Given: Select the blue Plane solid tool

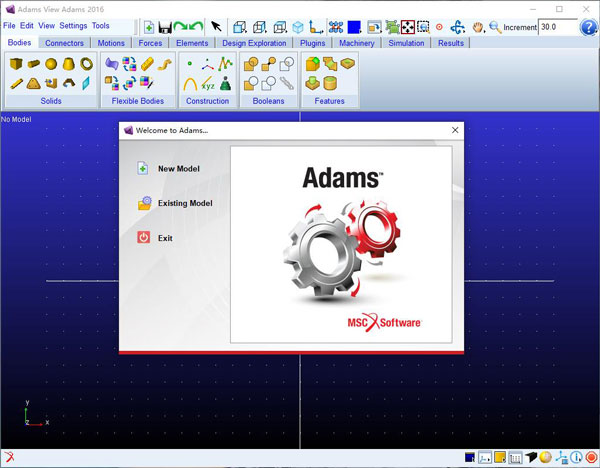Looking at the screenshot, I should click(86, 83).
